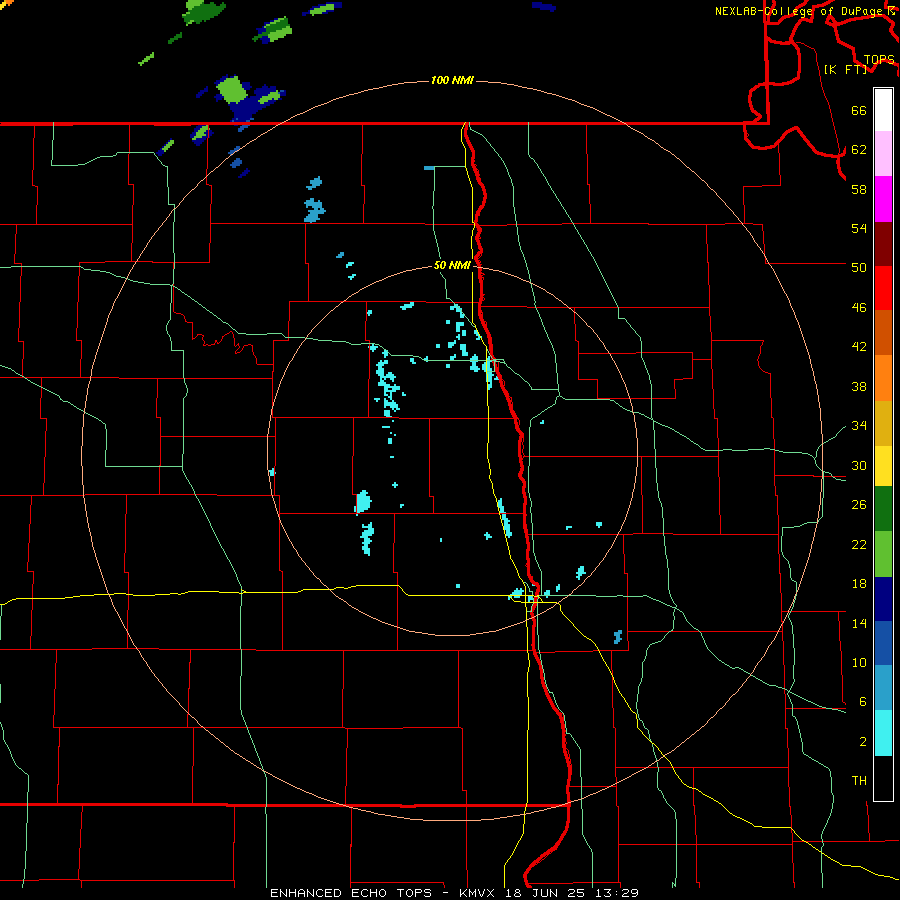Viewport: 900px width, 900px height.
Task: Click the white swatch in color scale
Action: point(883,110)
